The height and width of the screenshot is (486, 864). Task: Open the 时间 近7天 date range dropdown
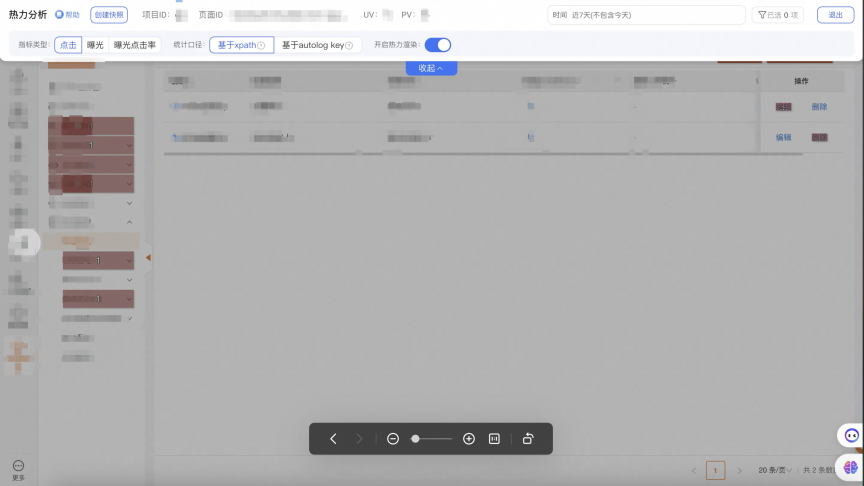pyautogui.click(x=646, y=15)
